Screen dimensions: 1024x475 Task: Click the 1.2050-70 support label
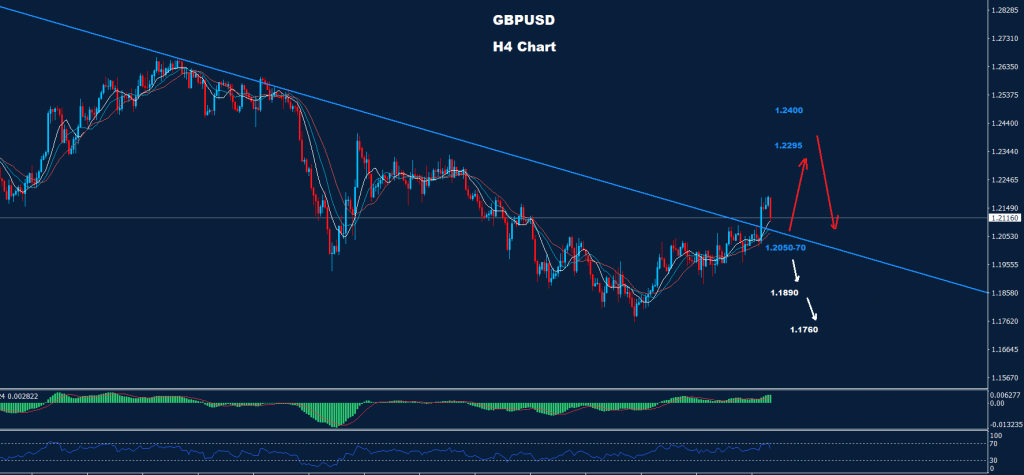click(x=786, y=248)
